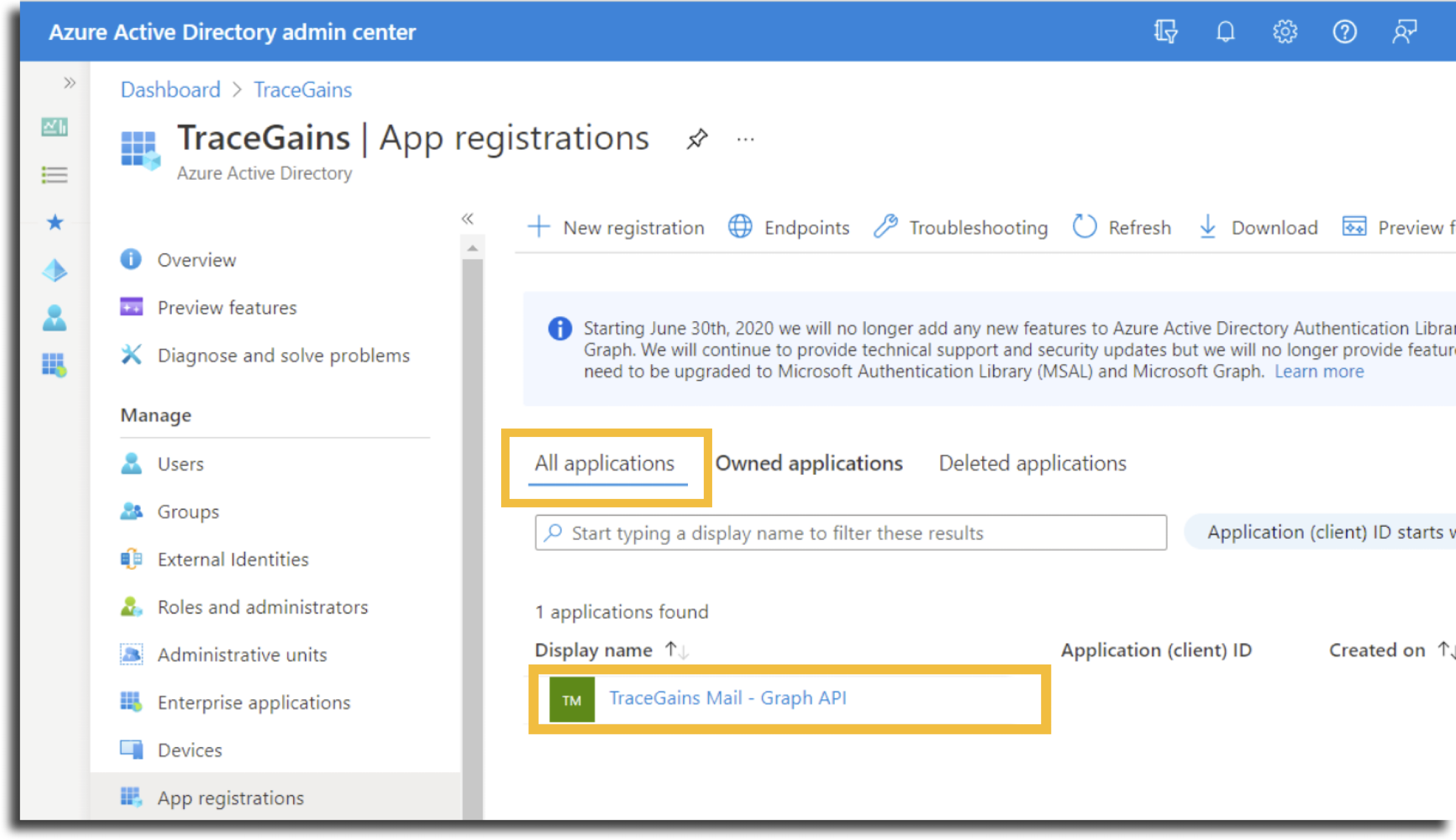This screenshot has height=840, width=1456.
Task: Open the more options ellipsis by title
Action: click(746, 140)
